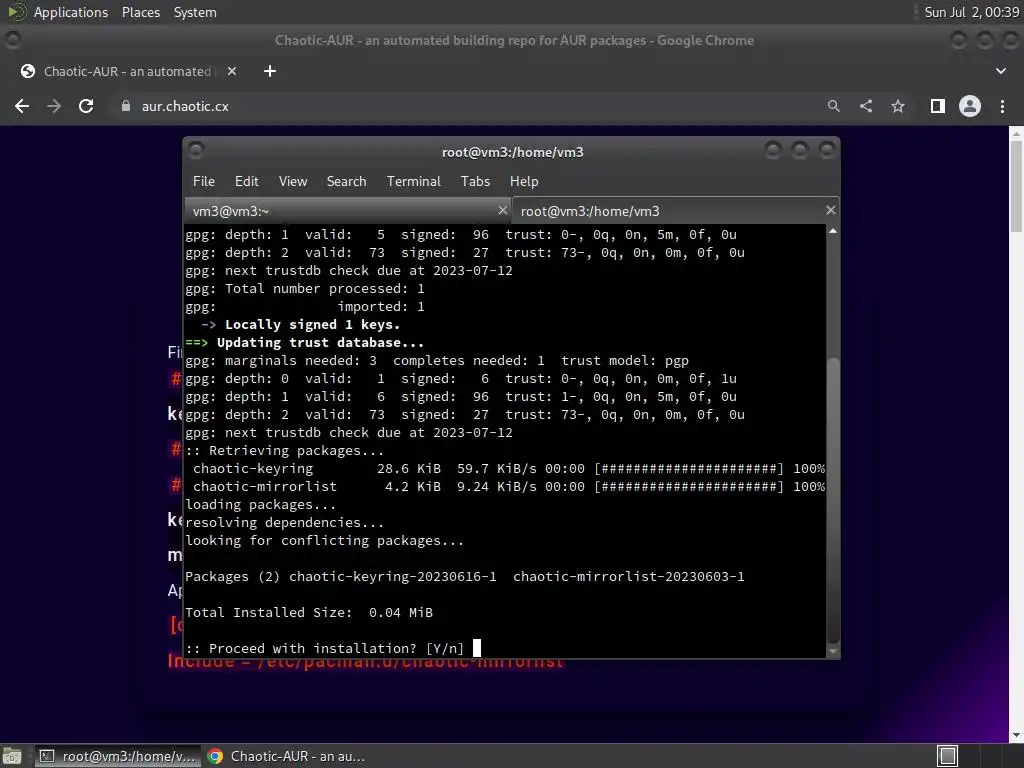Click 'Locally signed 1 keys.' line

300,325
